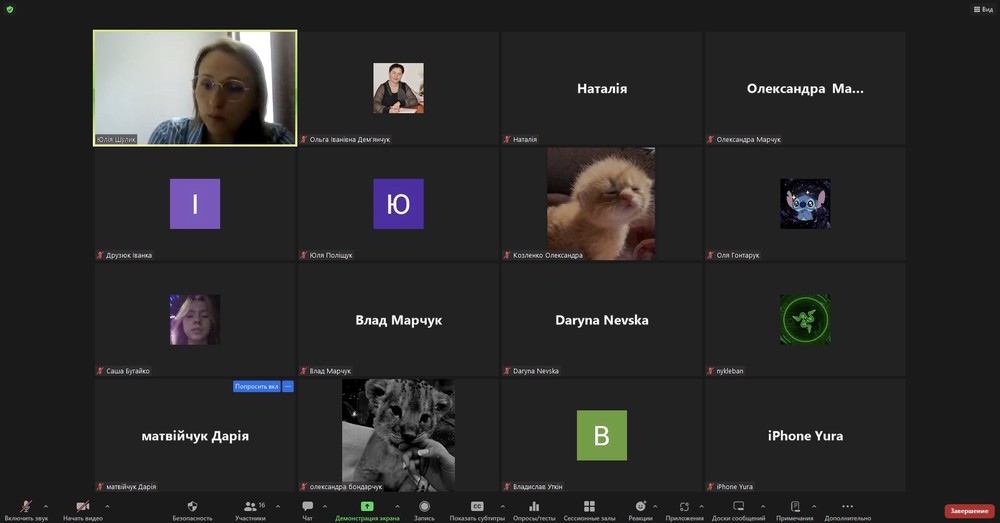This screenshot has width=1000, height=523.
Task: Open share options arrow beside Демонстрация экрана
Action: (397, 506)
